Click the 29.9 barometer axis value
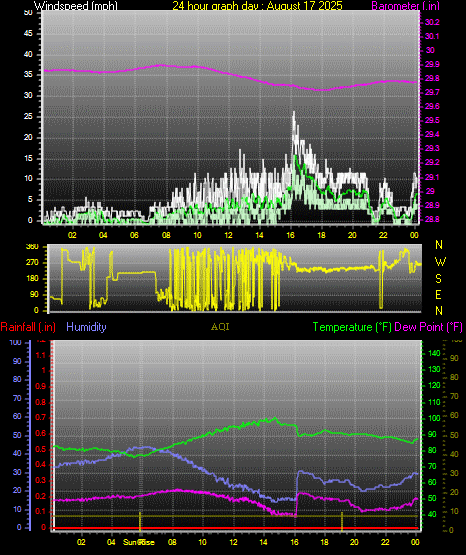 coord(432,64)
